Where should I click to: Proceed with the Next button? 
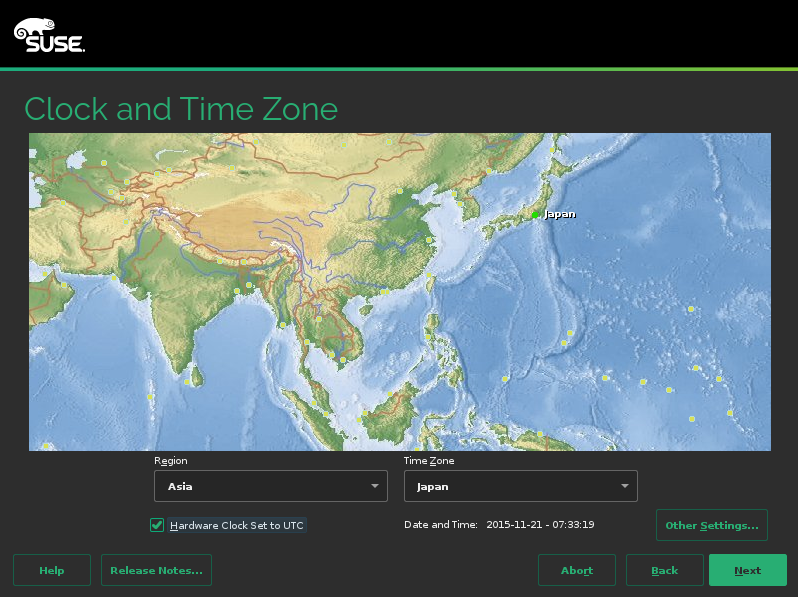tap(748, 570)
